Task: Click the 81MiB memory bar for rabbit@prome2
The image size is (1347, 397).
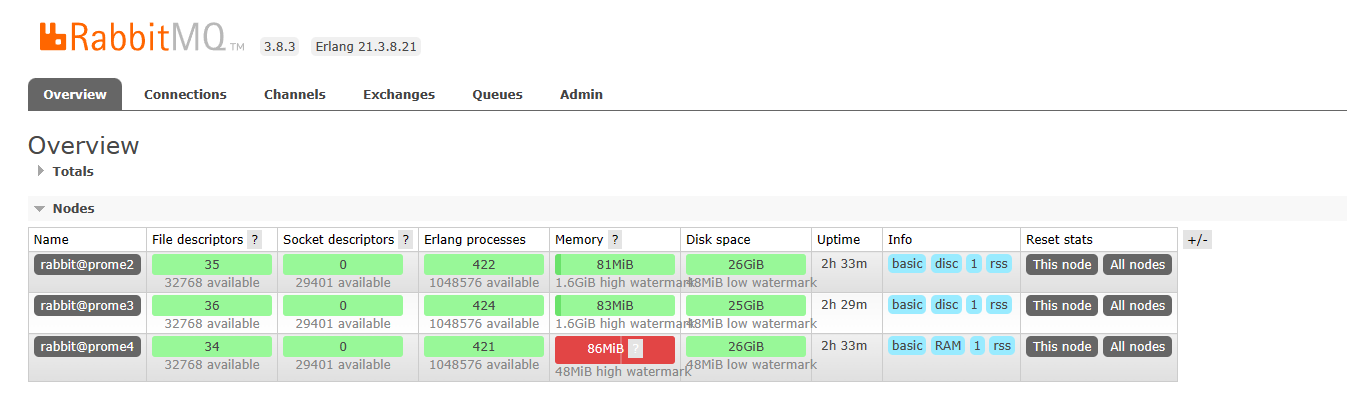Action: point(615,264)
